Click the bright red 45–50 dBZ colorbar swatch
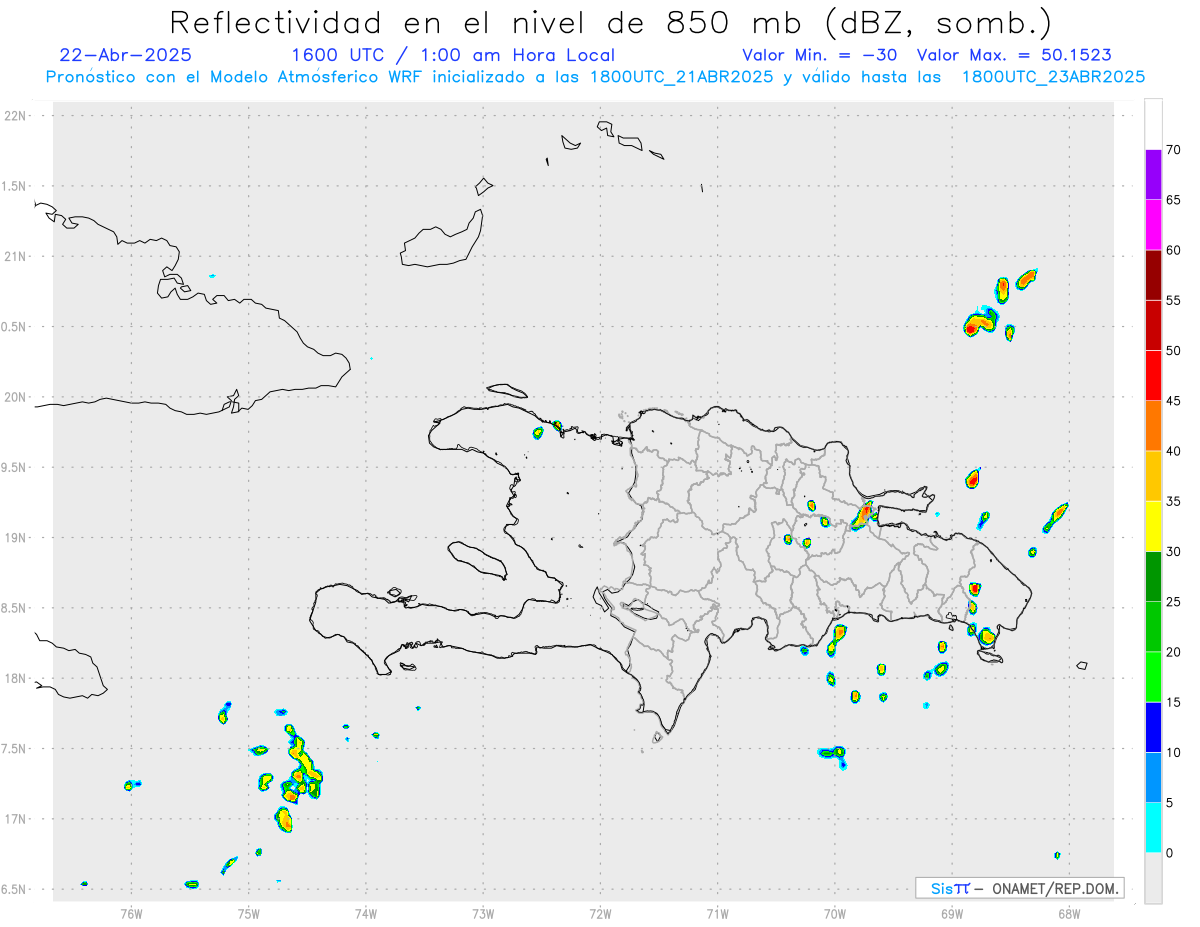The width and height of the screenshot is (1200, 927). point(1153,376)
